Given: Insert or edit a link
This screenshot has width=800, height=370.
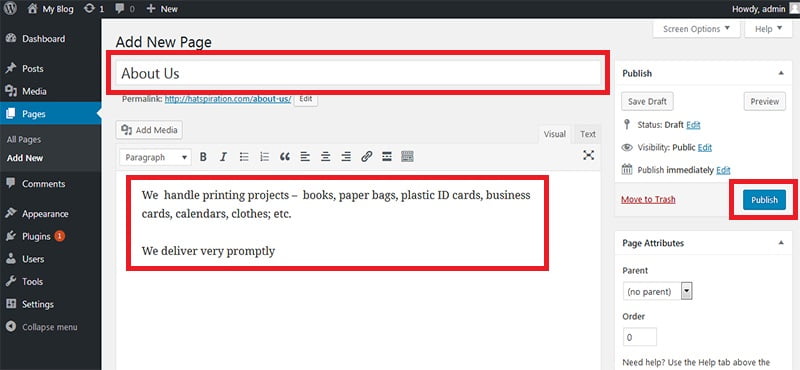Looking at the screenshot, I should pyautogui.click(x=366, y=157).
